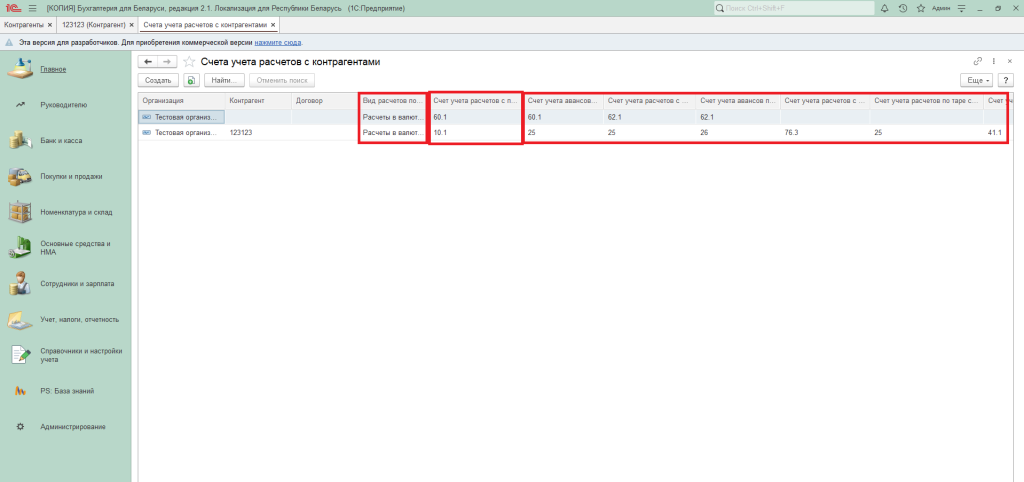The height and width of the screenshot is (482, 1024).
Task: Expand the Еще dropdown menu
Action: click(x=976, y=80)
